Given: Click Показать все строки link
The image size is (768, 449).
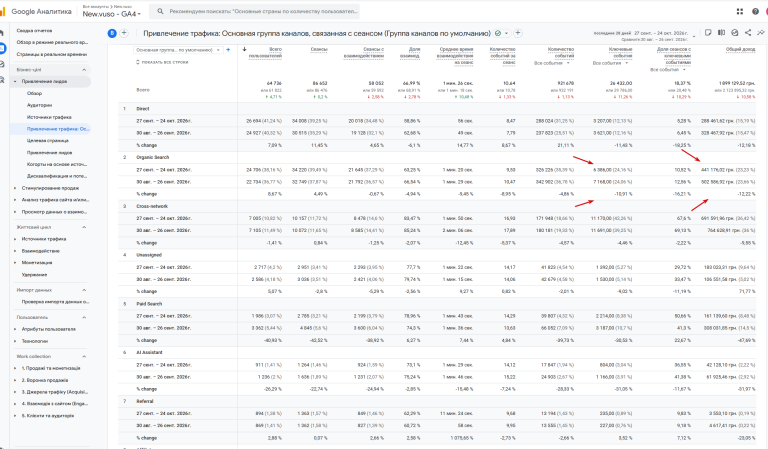Looking at the screenshot, I should coord(162,63).
